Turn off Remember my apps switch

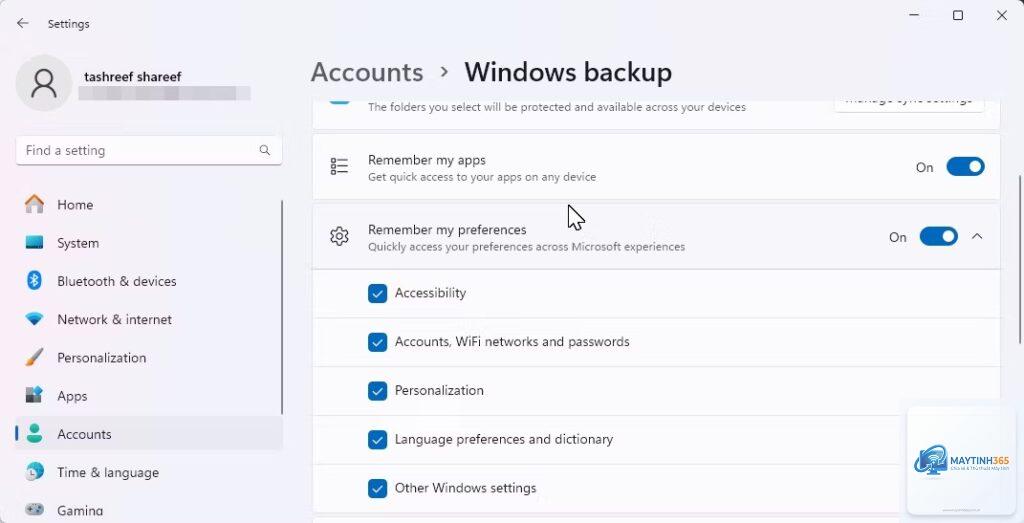coord(965,167)
